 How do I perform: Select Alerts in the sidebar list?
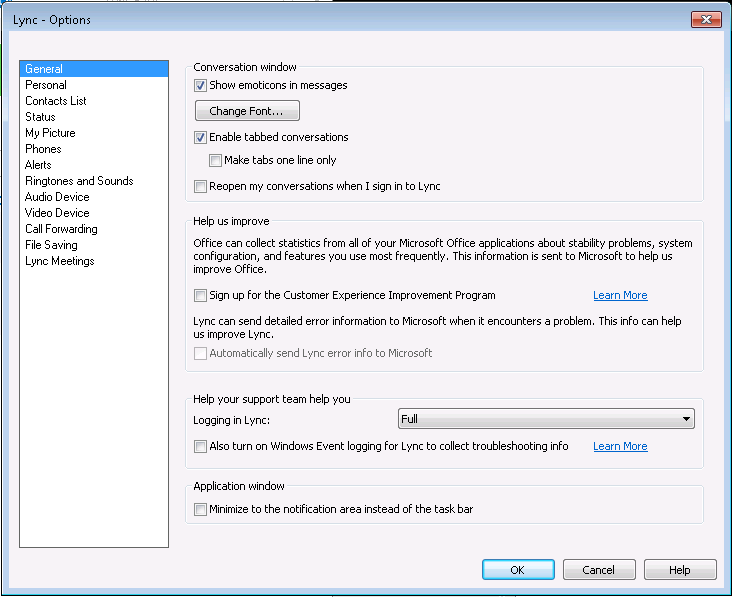94,165
